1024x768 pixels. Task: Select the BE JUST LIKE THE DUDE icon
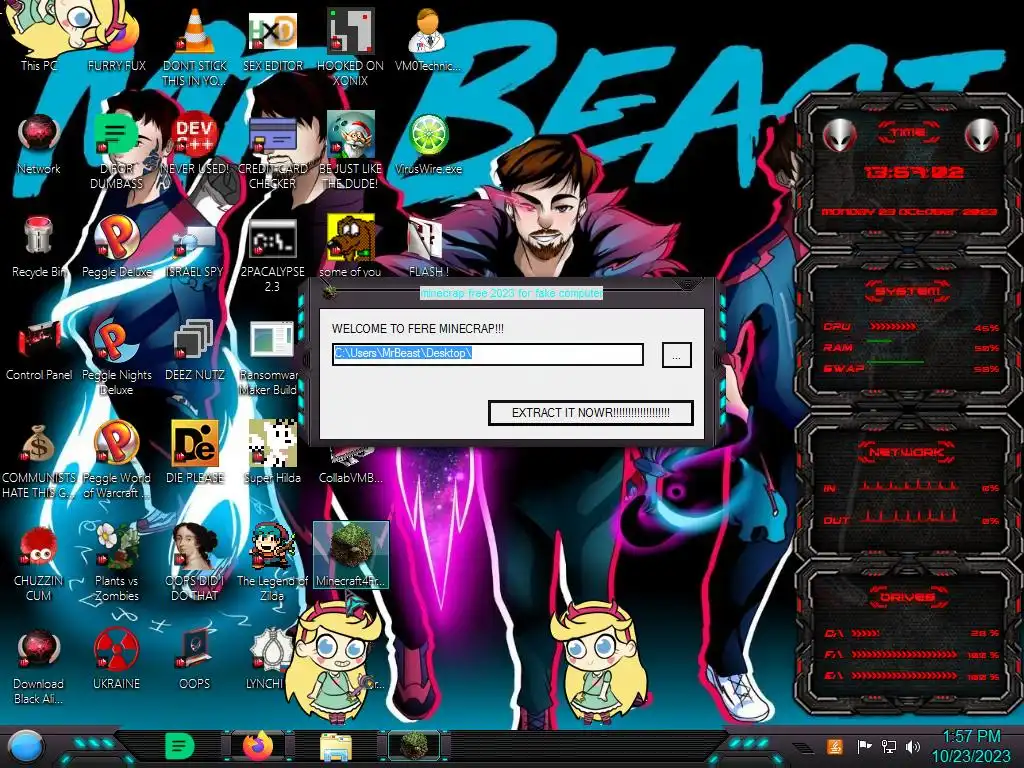[350, 150]
